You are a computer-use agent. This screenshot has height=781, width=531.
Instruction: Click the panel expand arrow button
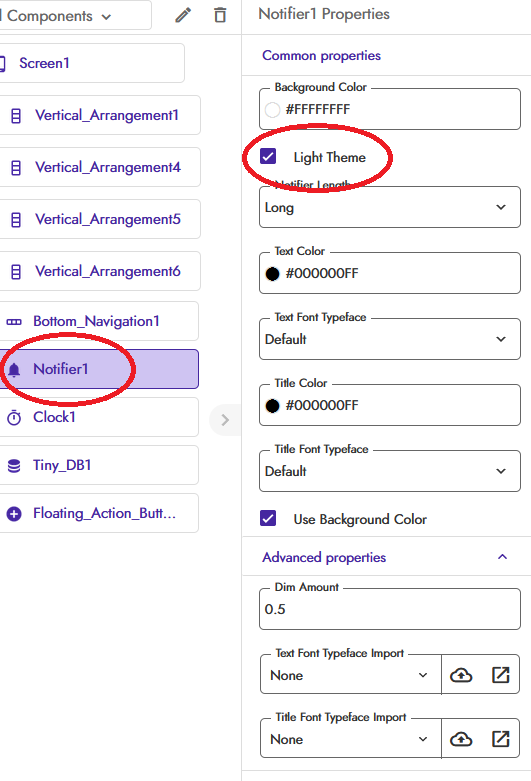tap(225, 420)
